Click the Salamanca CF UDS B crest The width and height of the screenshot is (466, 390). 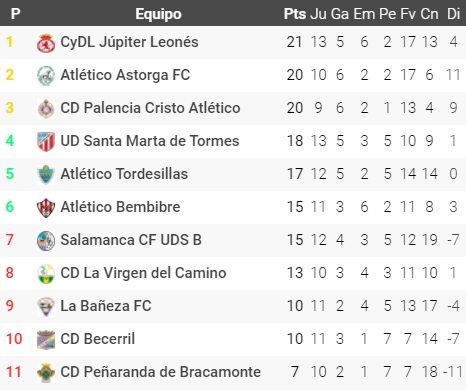point(46,241)
